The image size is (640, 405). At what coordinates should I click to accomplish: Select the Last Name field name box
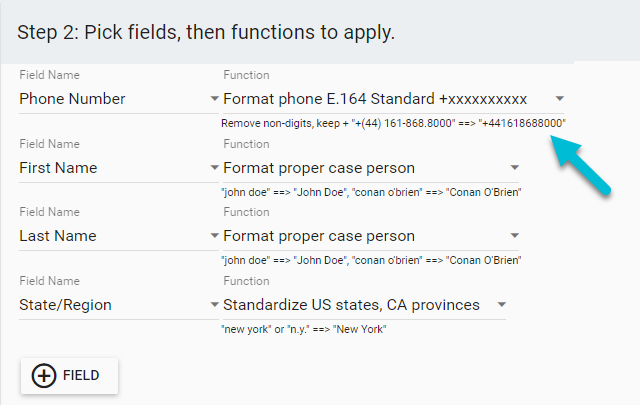tap(119, 236)
